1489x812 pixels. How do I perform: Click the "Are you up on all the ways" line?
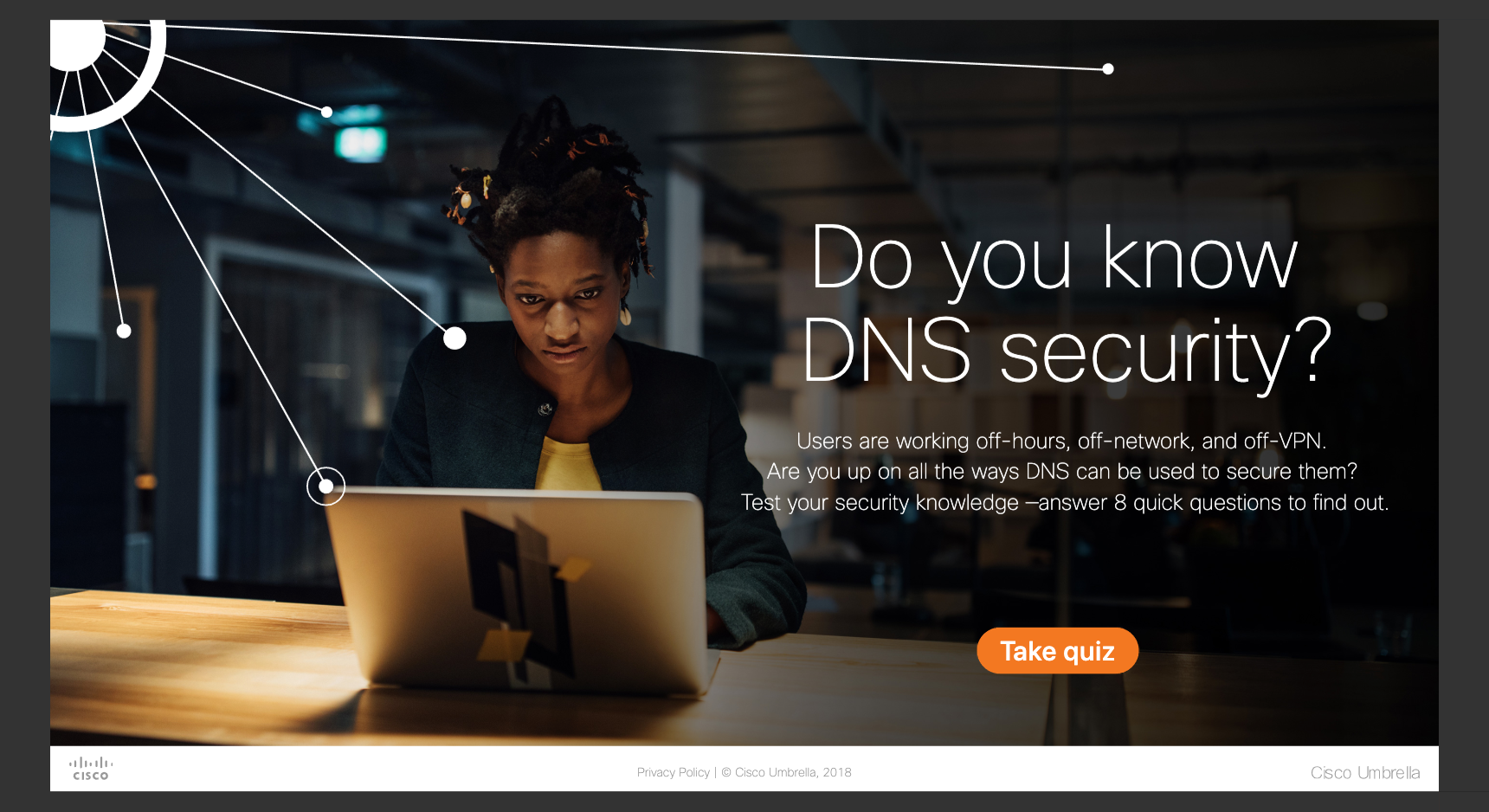[1061, 472]
